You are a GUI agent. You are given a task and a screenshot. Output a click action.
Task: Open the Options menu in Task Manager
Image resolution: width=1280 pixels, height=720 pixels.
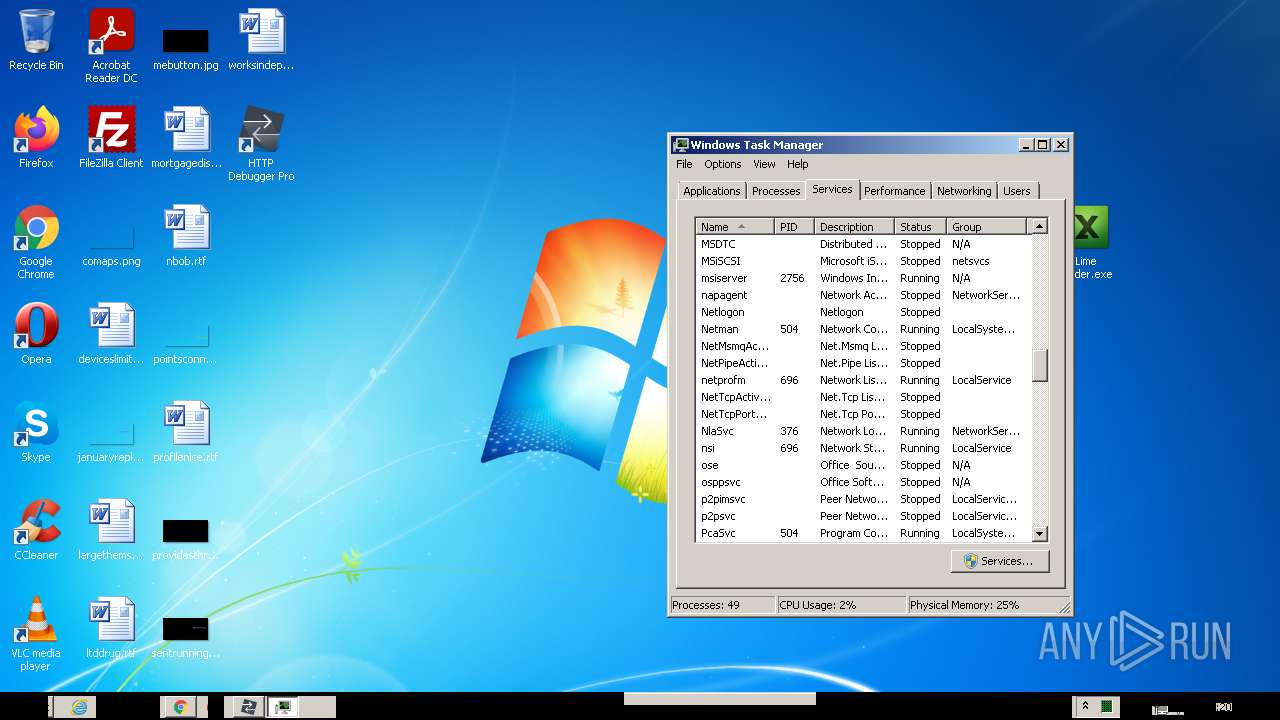(722, 164)
